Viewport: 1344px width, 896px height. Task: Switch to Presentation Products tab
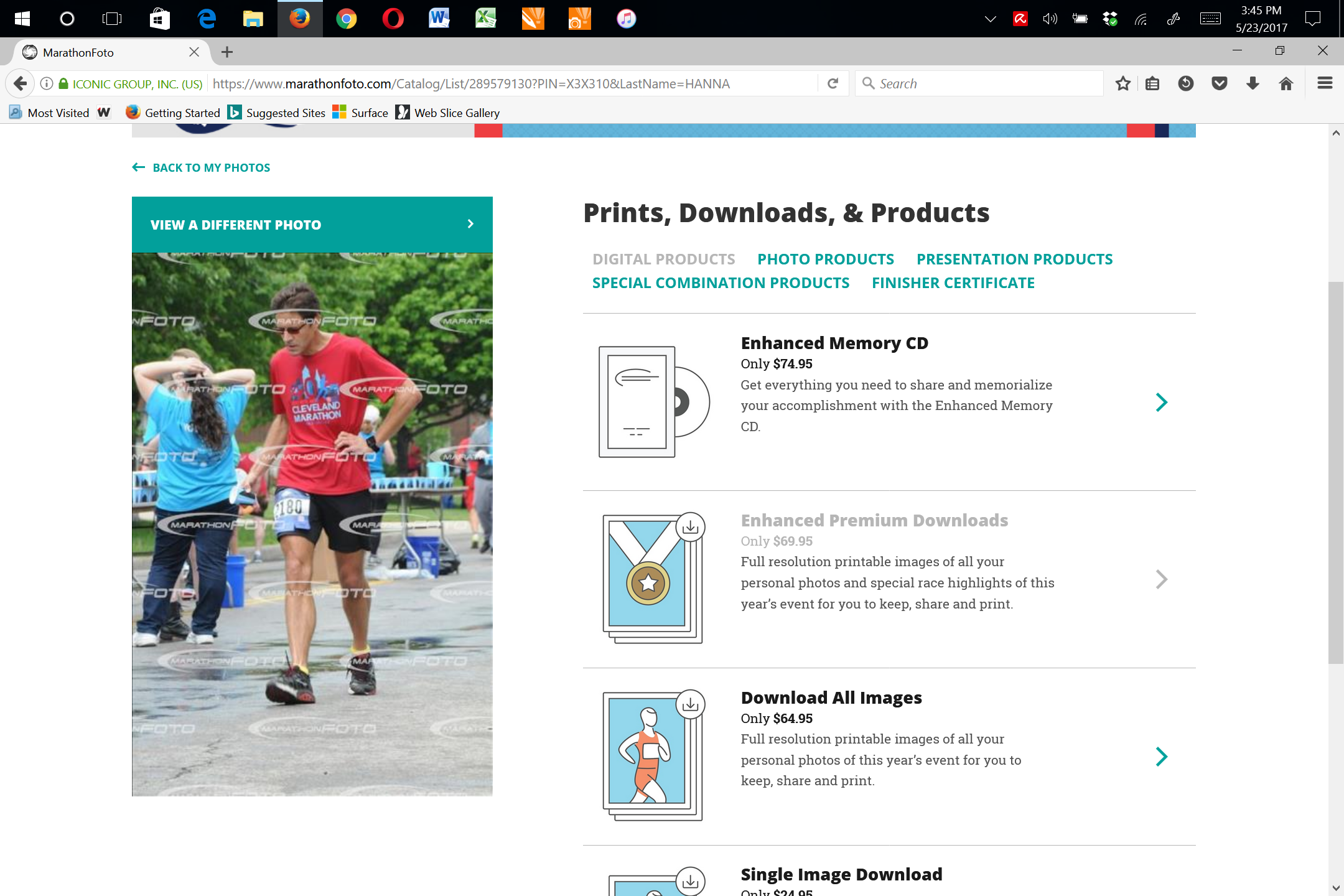(1014, 259)
